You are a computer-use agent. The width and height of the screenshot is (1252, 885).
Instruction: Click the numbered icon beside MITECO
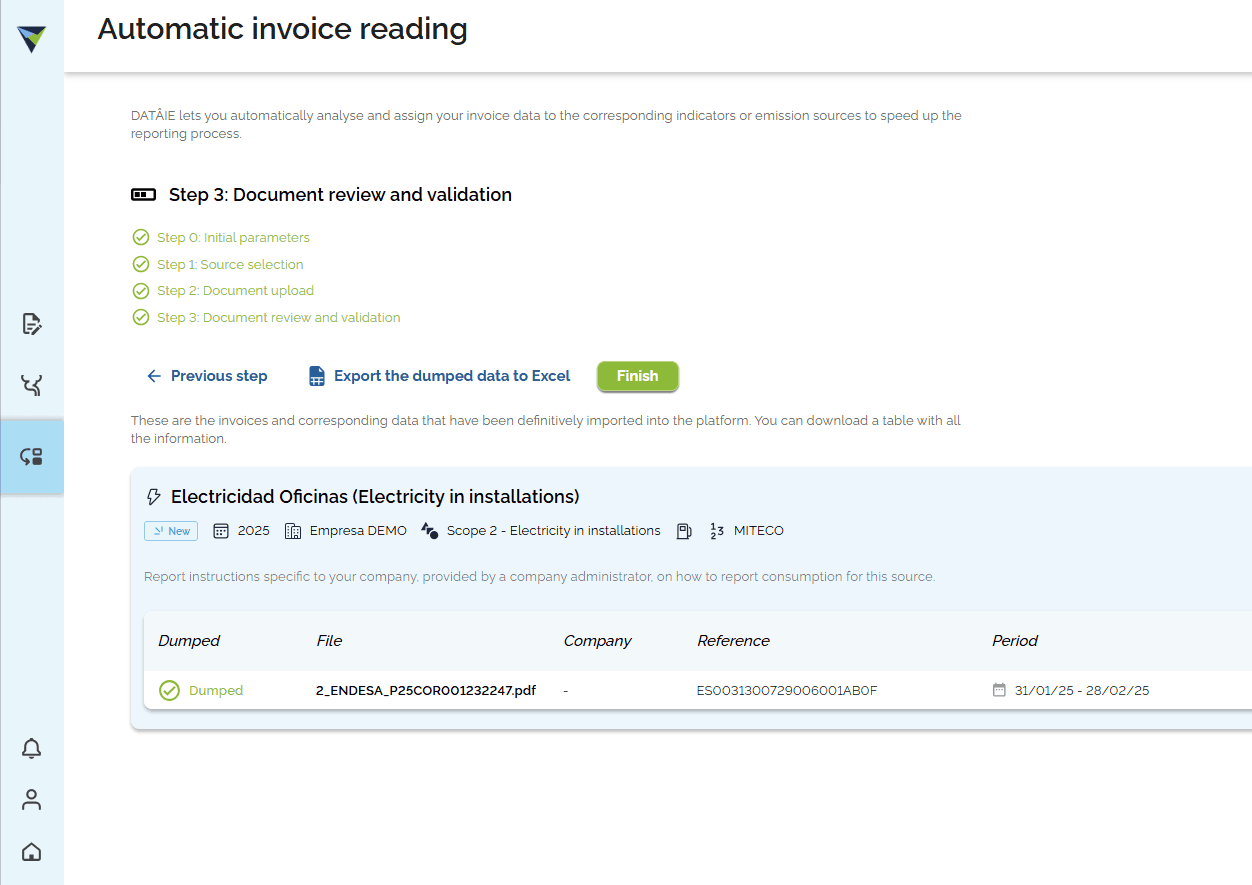717,531
